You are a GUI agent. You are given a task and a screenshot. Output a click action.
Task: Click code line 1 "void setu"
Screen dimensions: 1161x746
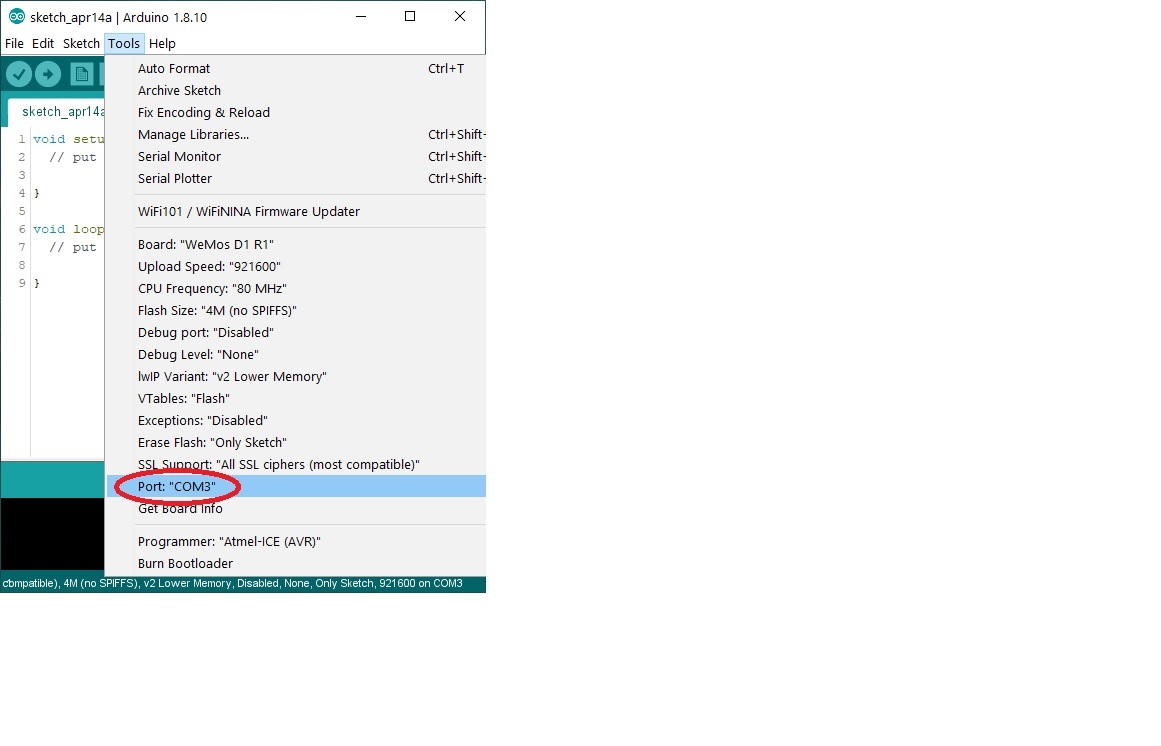(x=68, y=139)
